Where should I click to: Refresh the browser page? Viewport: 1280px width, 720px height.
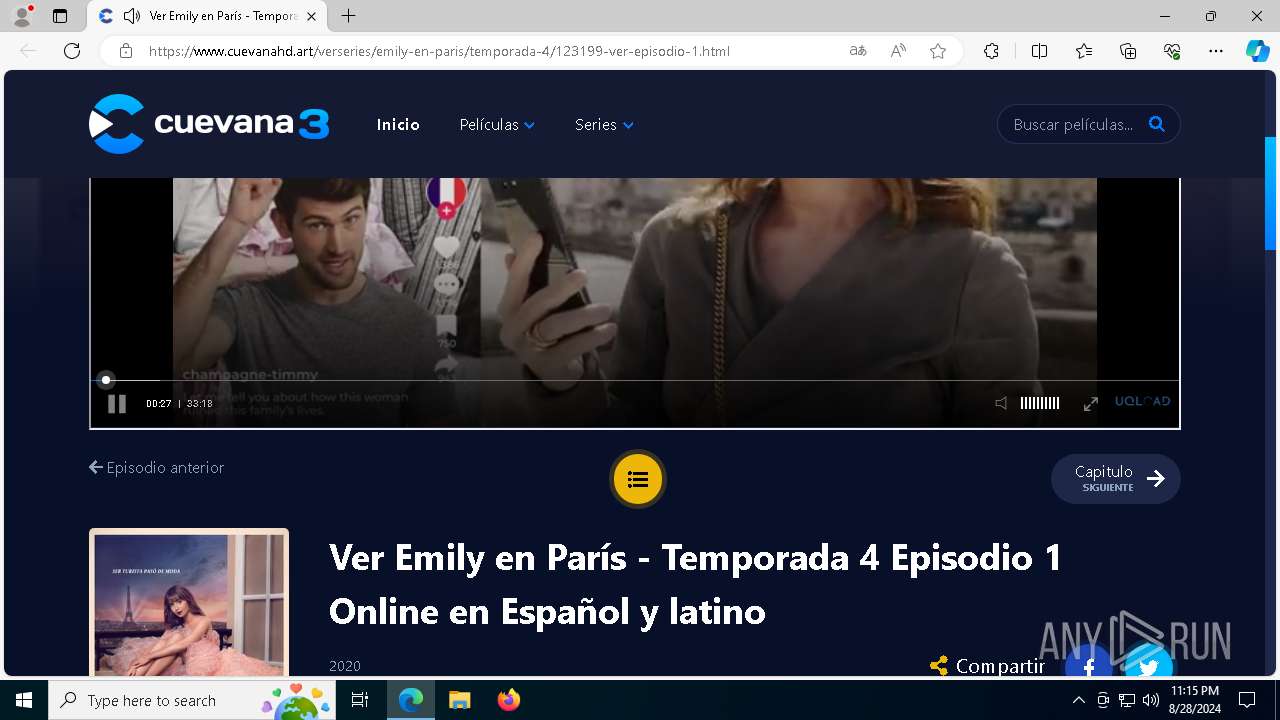pos(72,51)
